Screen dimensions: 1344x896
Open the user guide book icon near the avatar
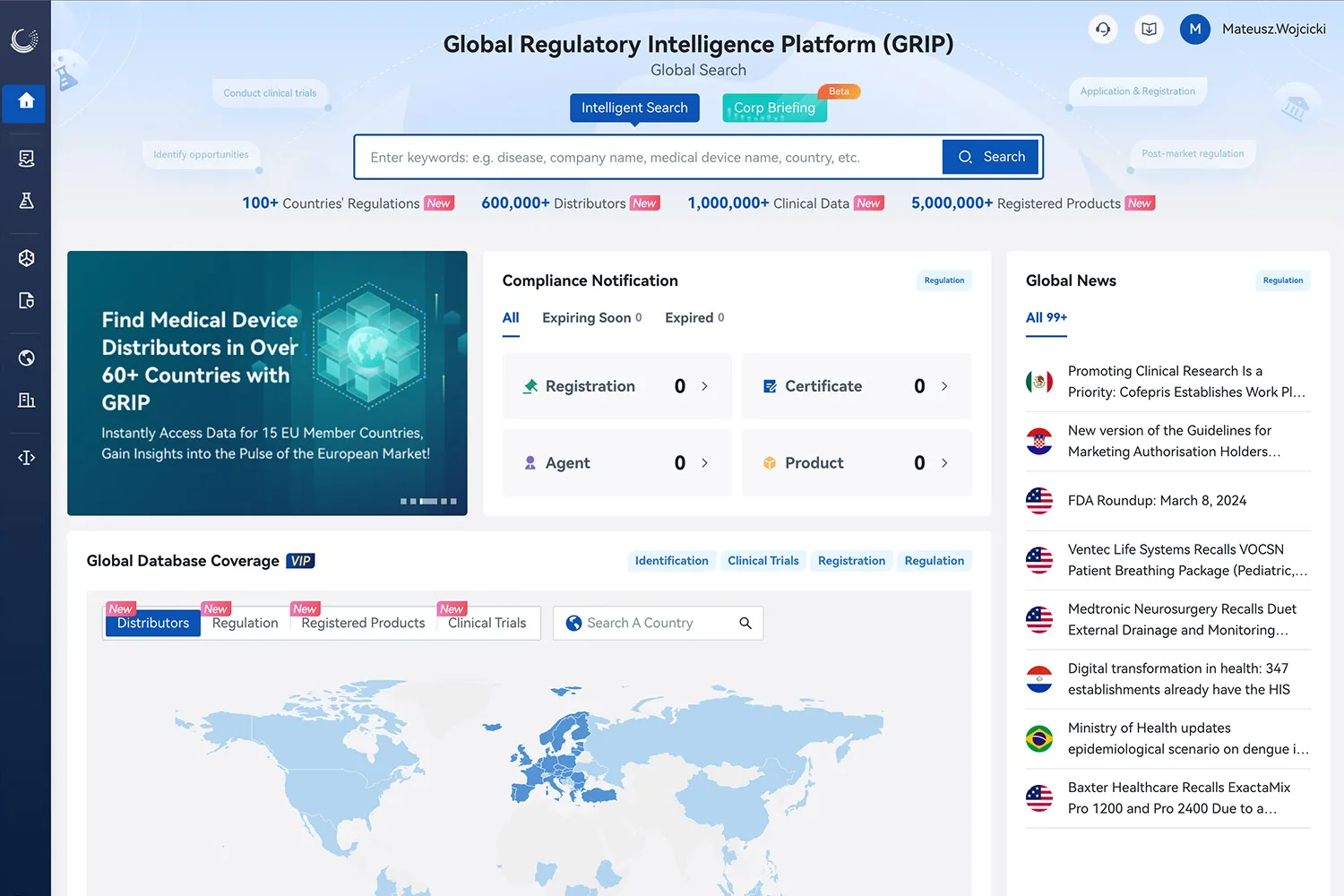[1149, 29]
